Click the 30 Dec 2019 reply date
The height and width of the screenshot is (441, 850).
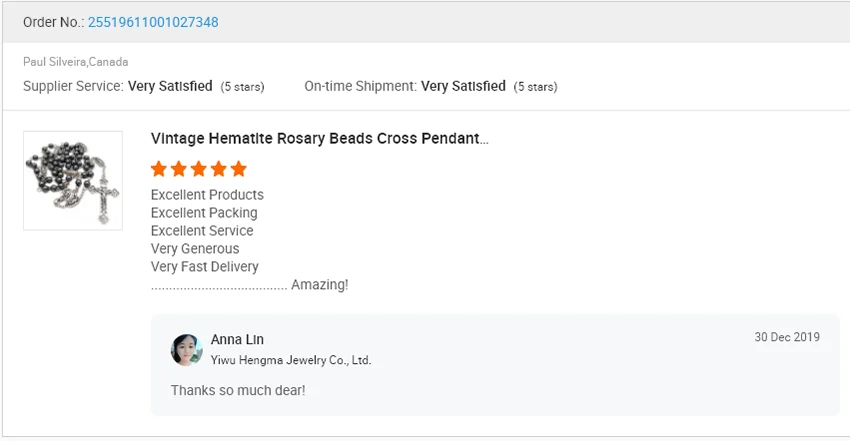(x=786, y=337)
